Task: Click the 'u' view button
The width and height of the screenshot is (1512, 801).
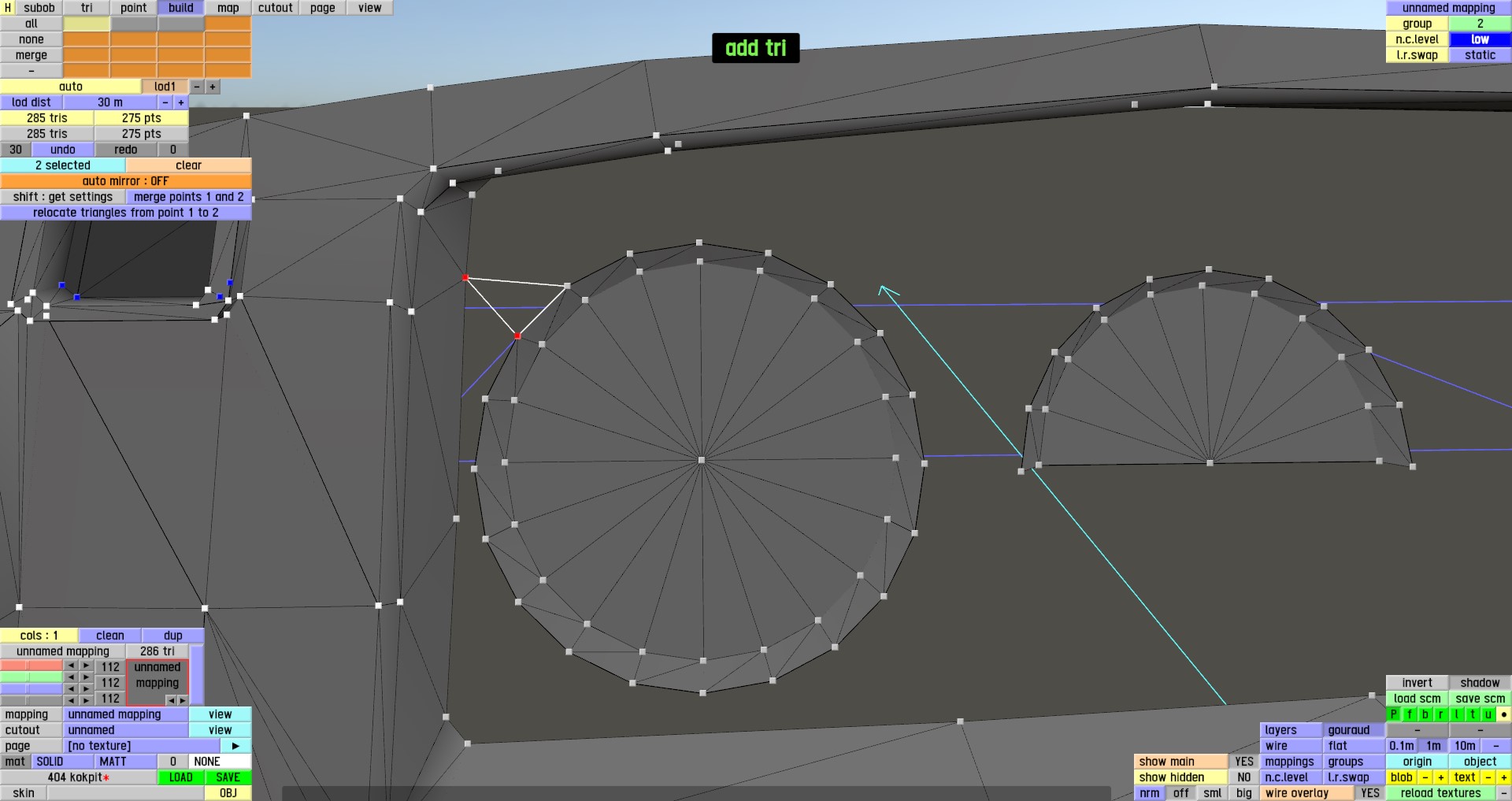Action: pos(1488,714)
